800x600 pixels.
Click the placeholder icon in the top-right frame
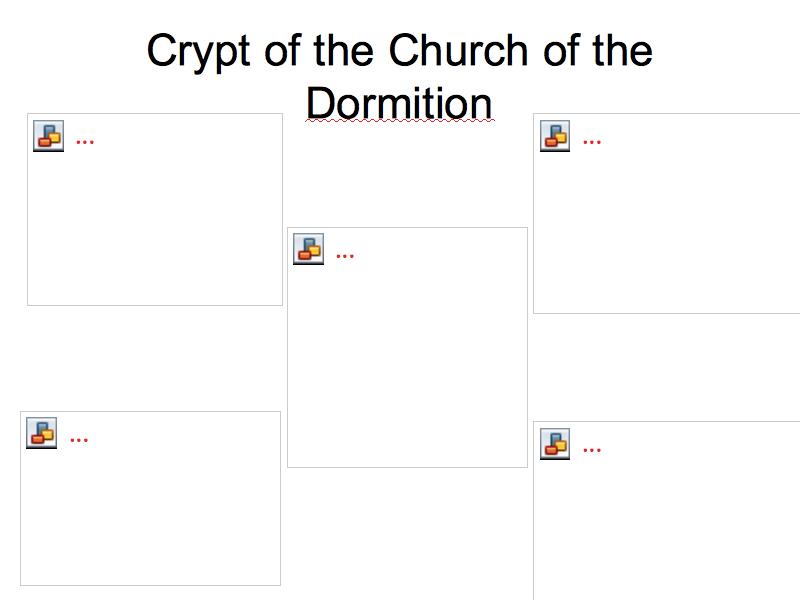click(x=555, y=136)
